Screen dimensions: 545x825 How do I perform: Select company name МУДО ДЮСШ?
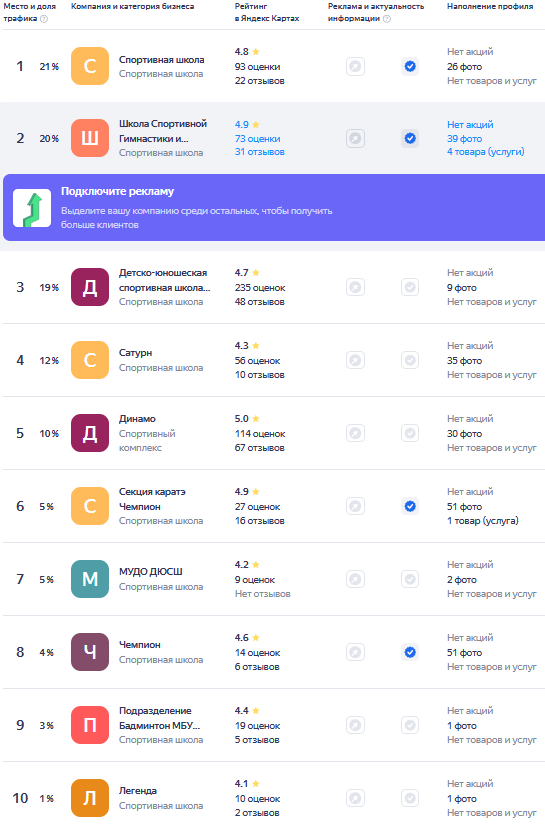click(150, 572)
